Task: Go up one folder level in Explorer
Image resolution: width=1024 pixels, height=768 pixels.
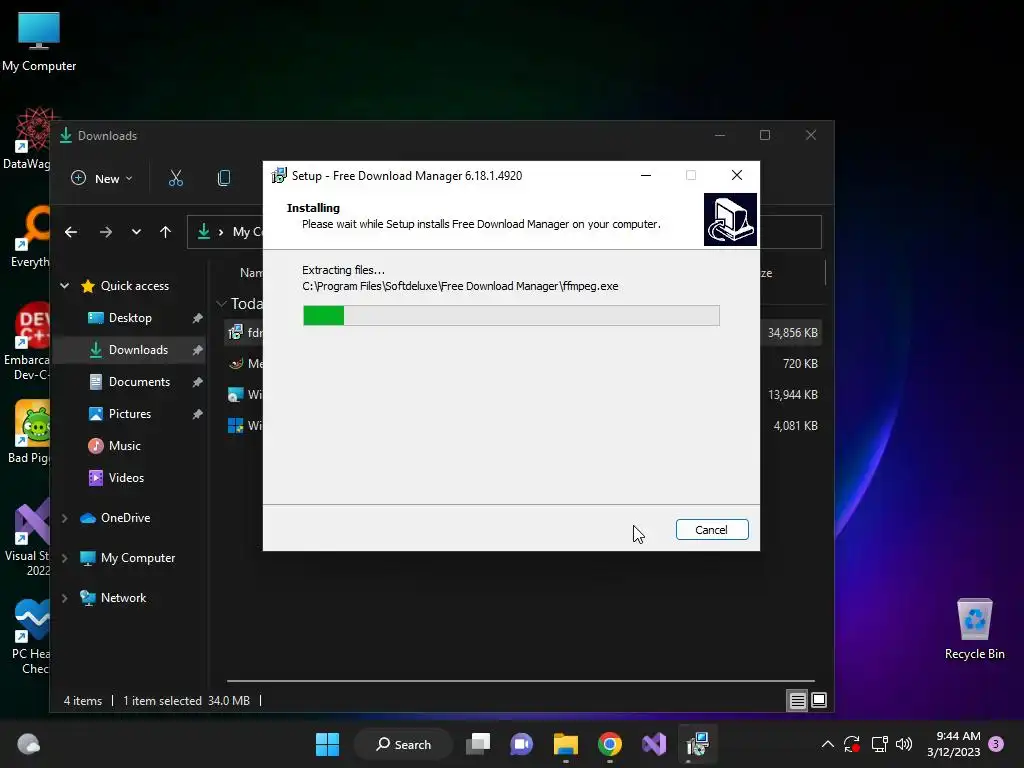Action: click(x=165, y=232)
